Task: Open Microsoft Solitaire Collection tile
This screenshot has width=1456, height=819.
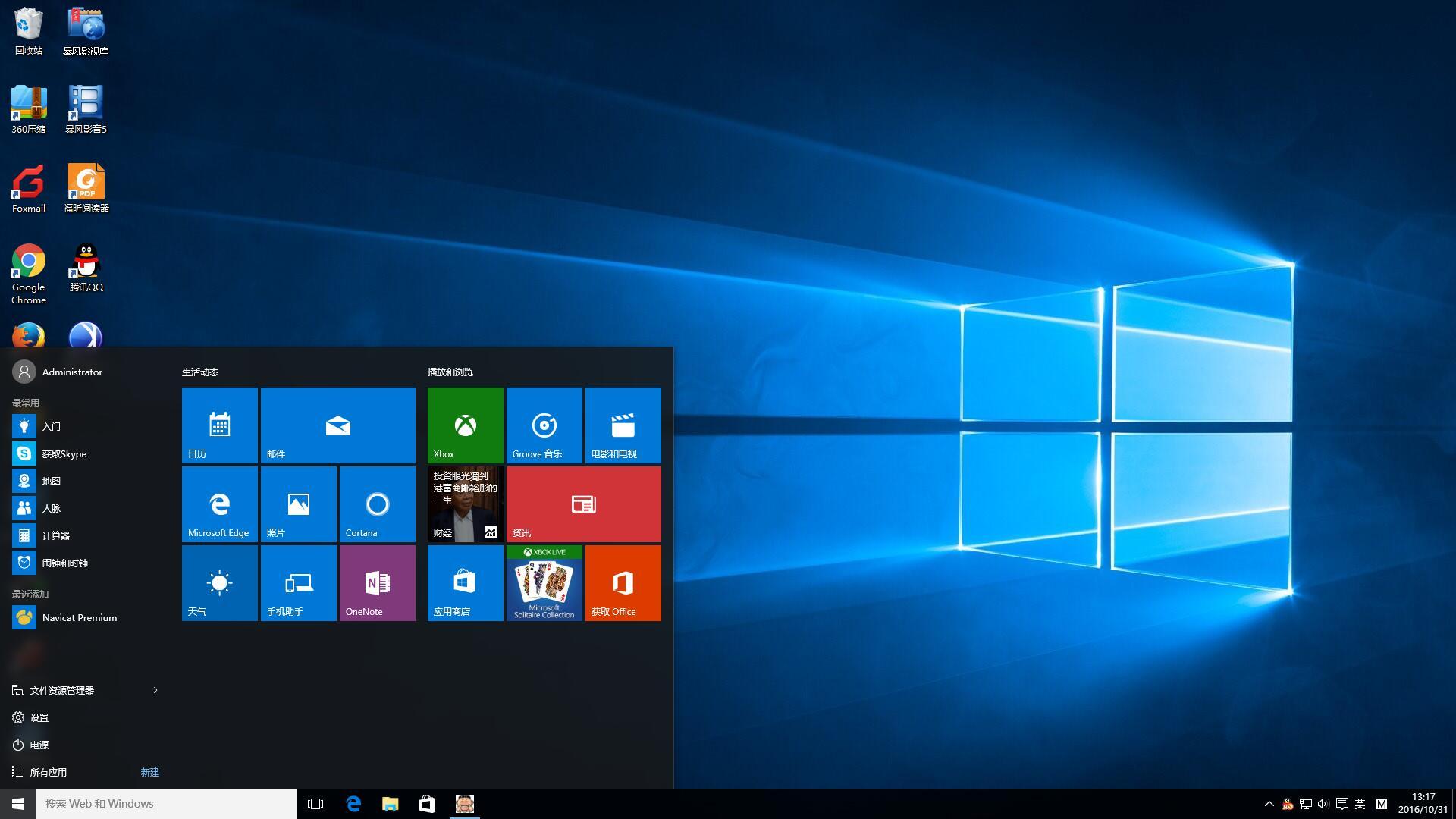Action: [x=544, y=583]
